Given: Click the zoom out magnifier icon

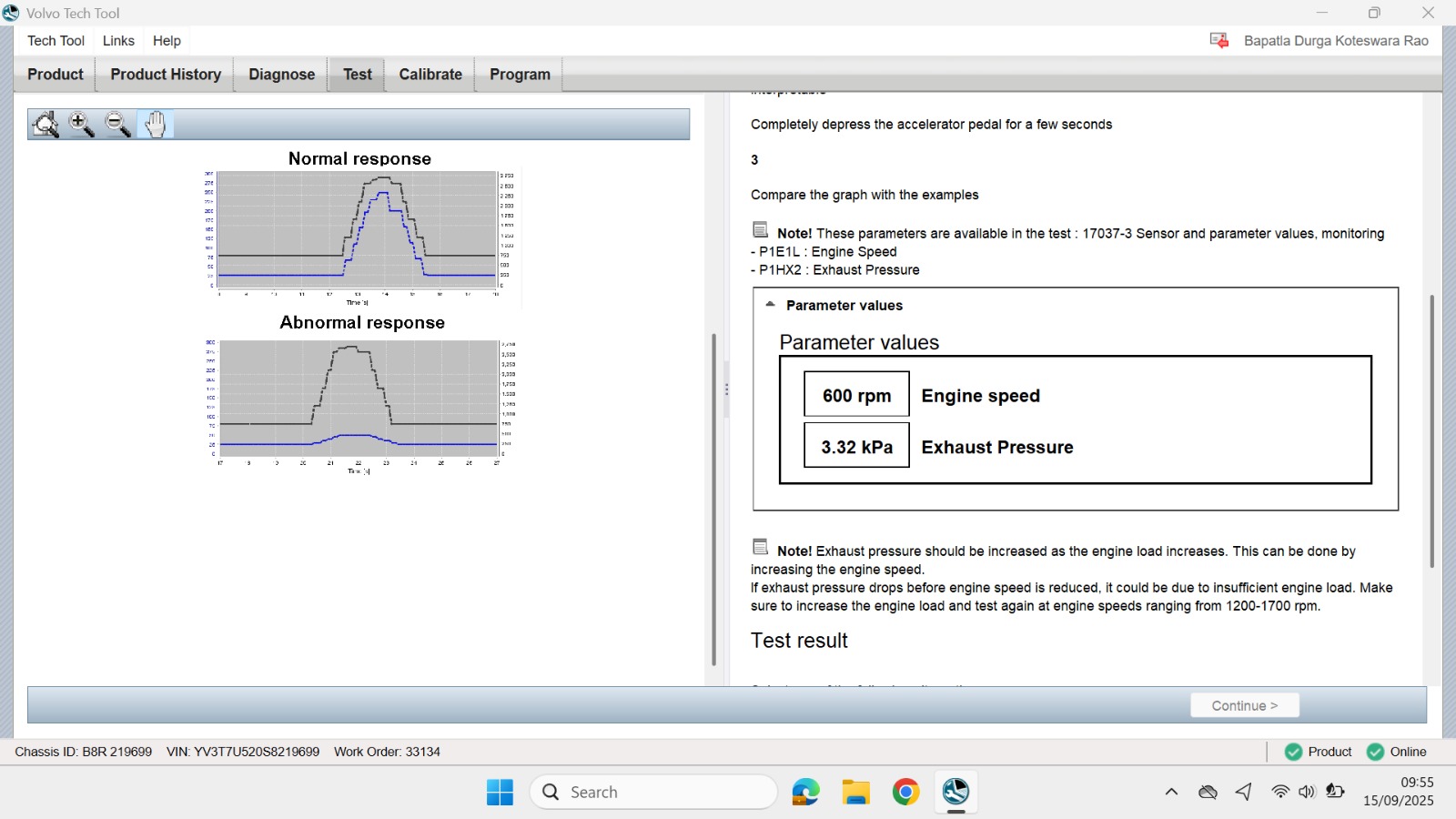Looking at the screenshot, I should (118, 124).
